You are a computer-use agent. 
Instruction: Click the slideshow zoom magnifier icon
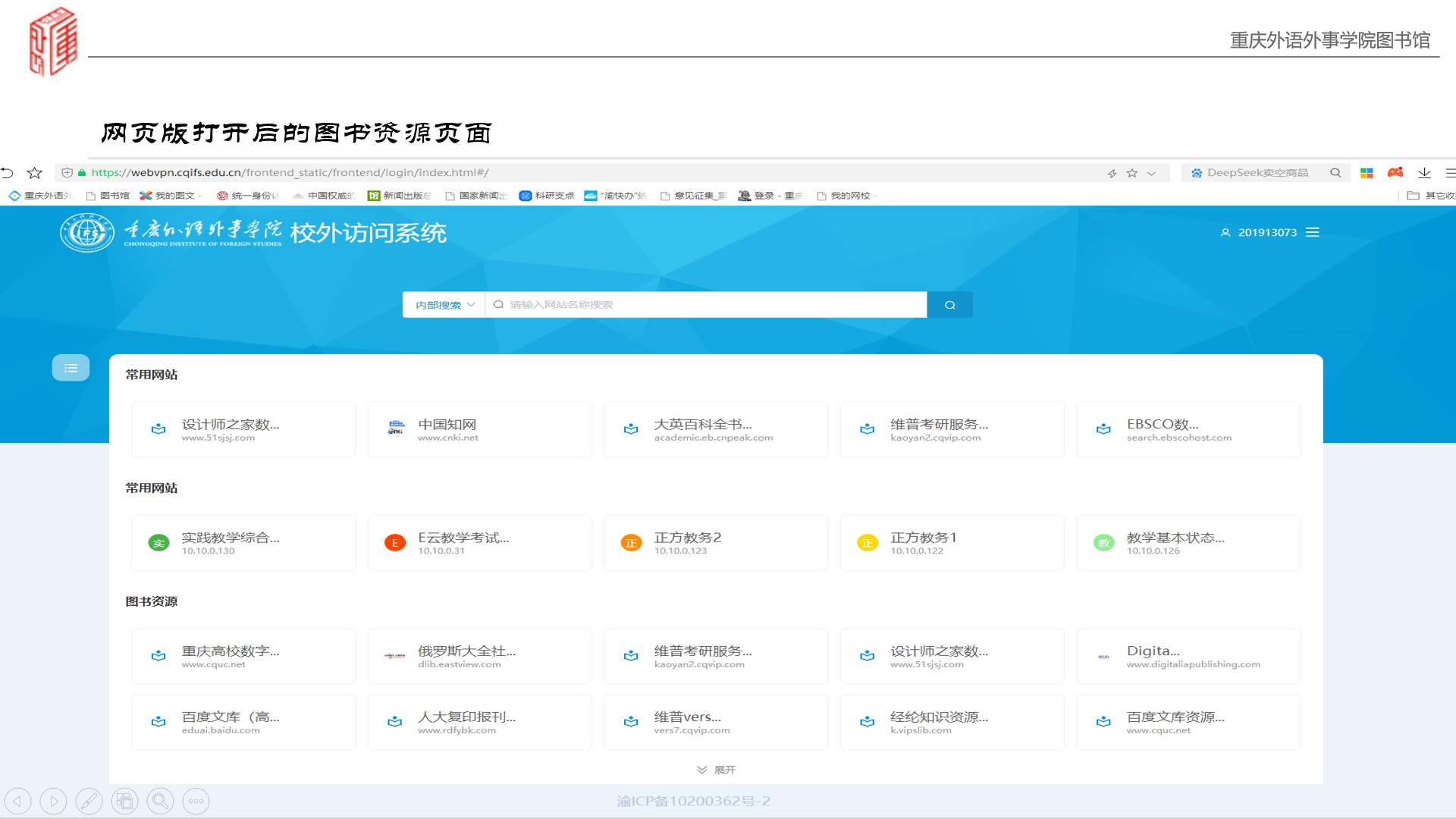160,801
